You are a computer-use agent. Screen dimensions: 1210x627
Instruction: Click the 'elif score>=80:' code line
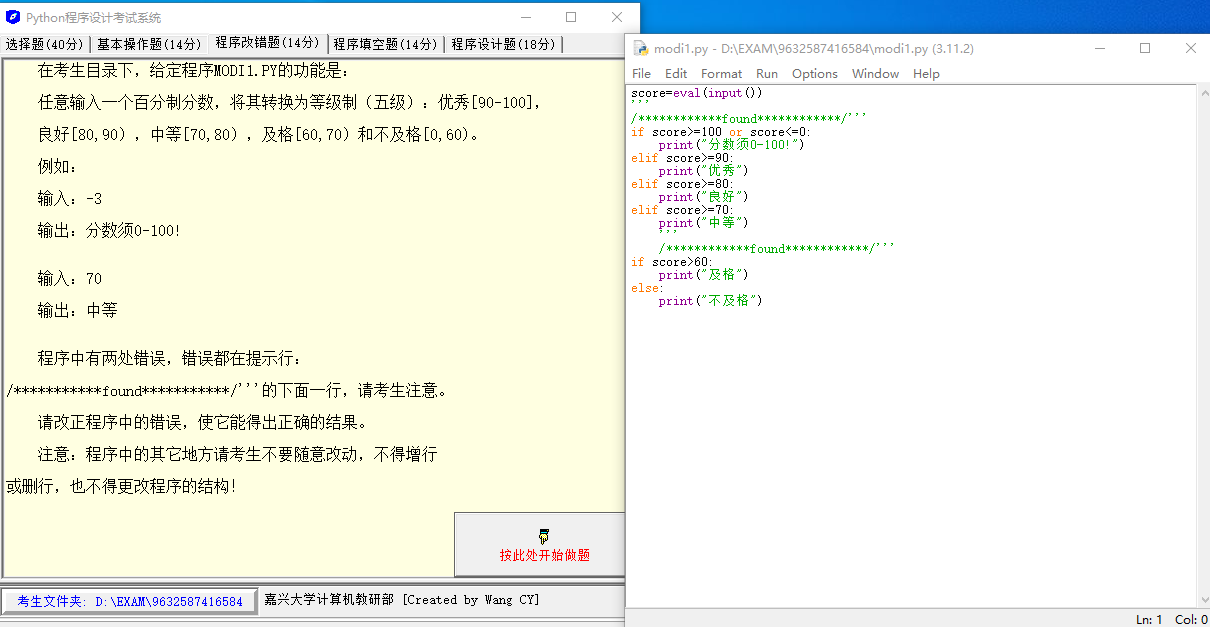click(682, 184)
